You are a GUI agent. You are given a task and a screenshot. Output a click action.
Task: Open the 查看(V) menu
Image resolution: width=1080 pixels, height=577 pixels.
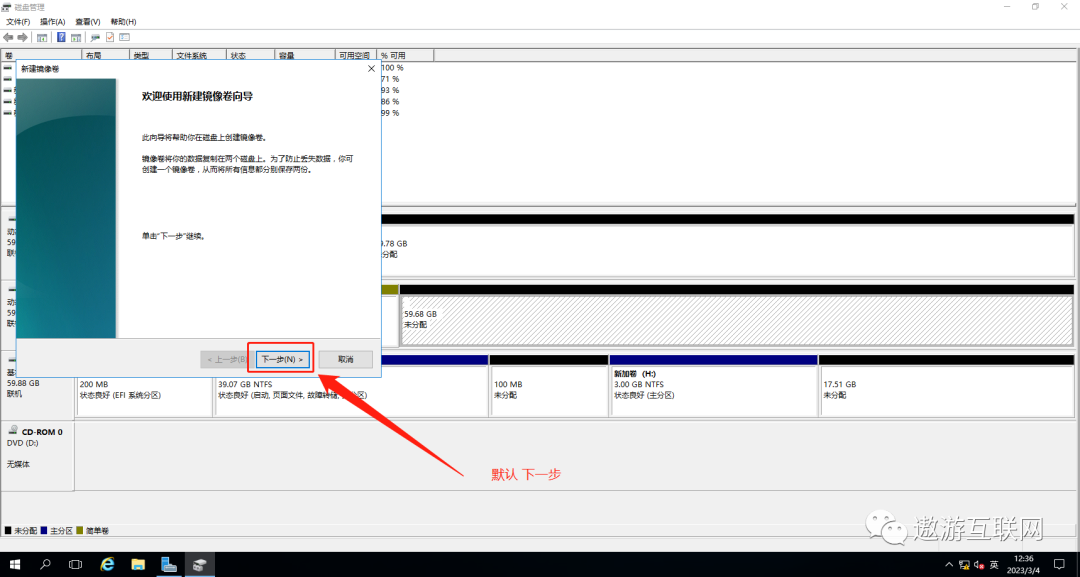(87, 22)
